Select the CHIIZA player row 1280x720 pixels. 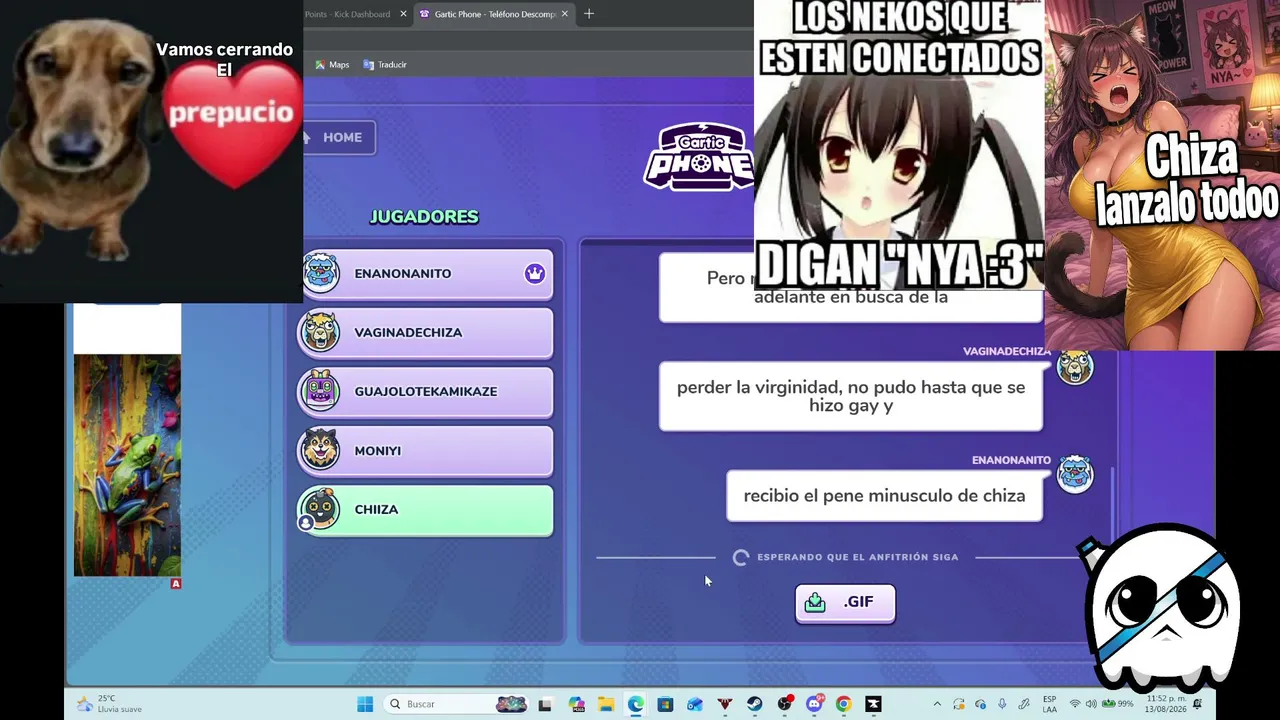pyautogui.click(x=426, y=509)
